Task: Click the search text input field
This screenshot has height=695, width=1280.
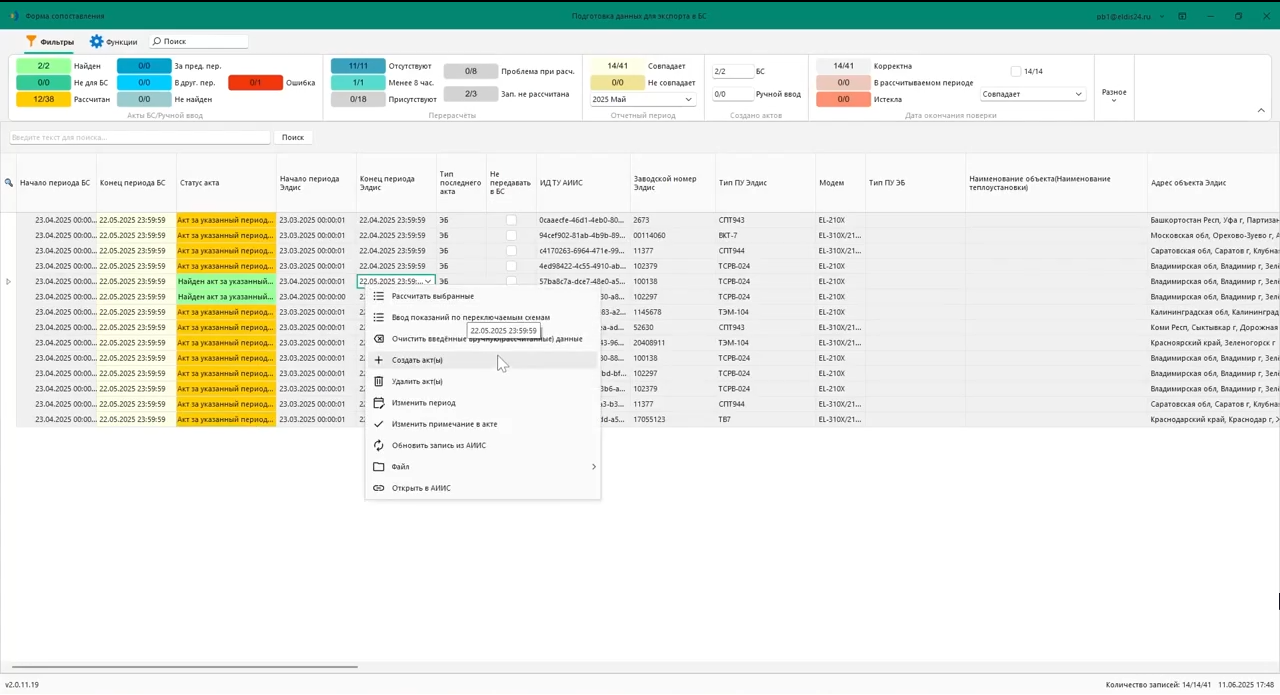Action: pyautogui.click(x=140, y=137)
